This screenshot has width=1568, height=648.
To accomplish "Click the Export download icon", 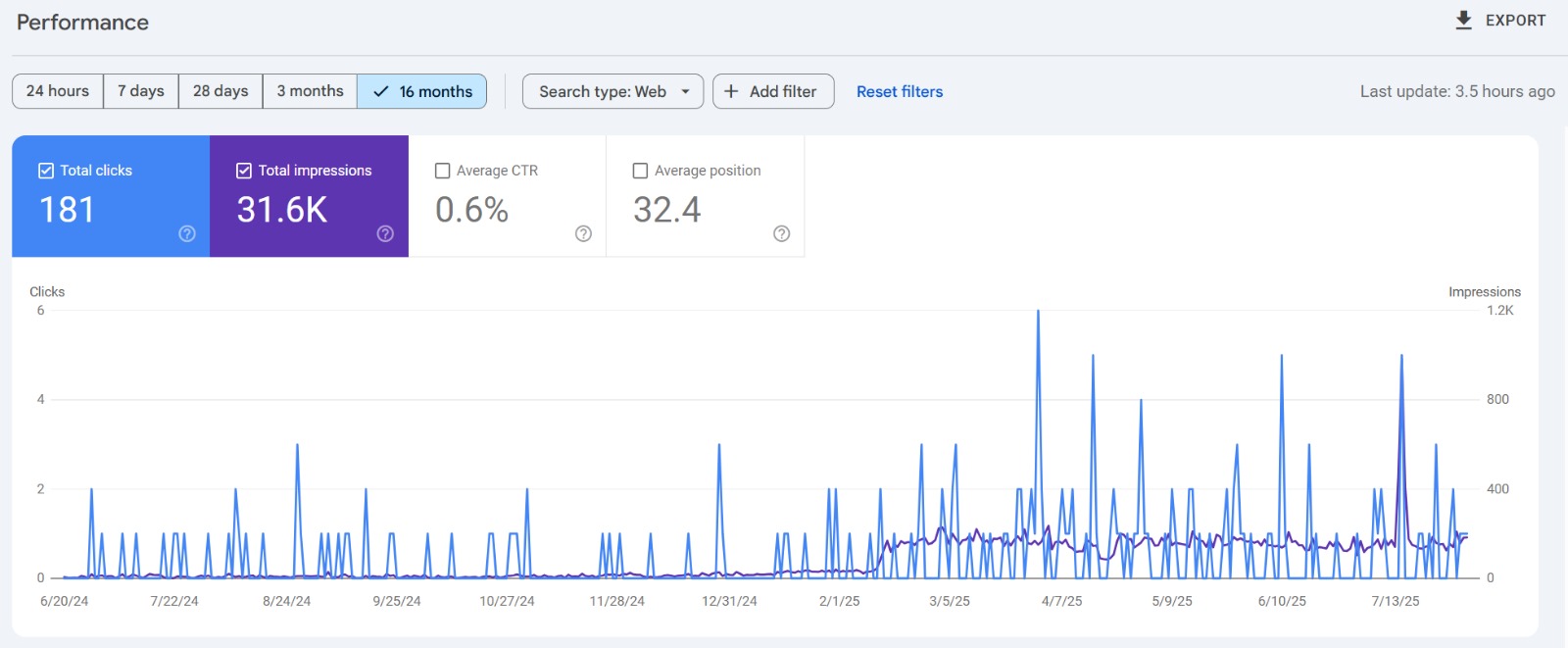I will 1463,21.
